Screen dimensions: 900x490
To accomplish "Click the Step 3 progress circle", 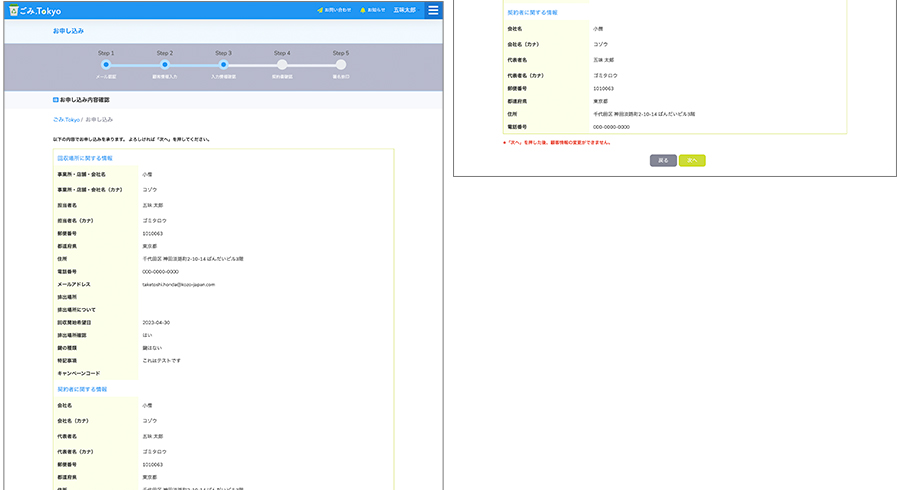I will pos(223,64).
